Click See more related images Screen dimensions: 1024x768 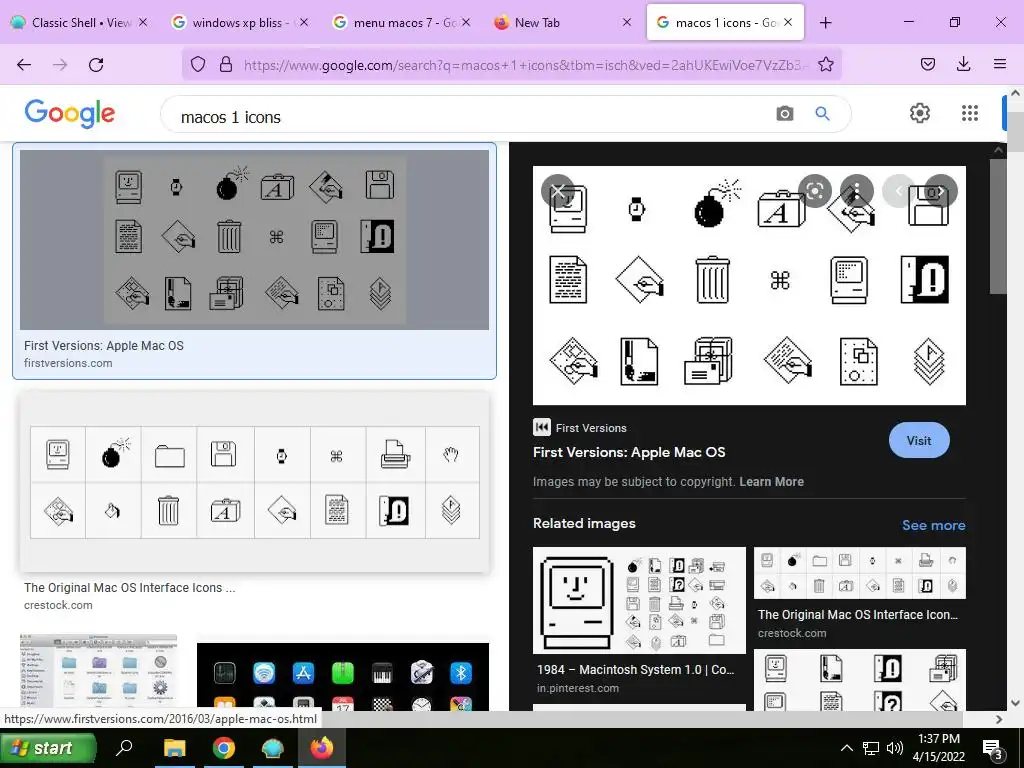(933, 525)
